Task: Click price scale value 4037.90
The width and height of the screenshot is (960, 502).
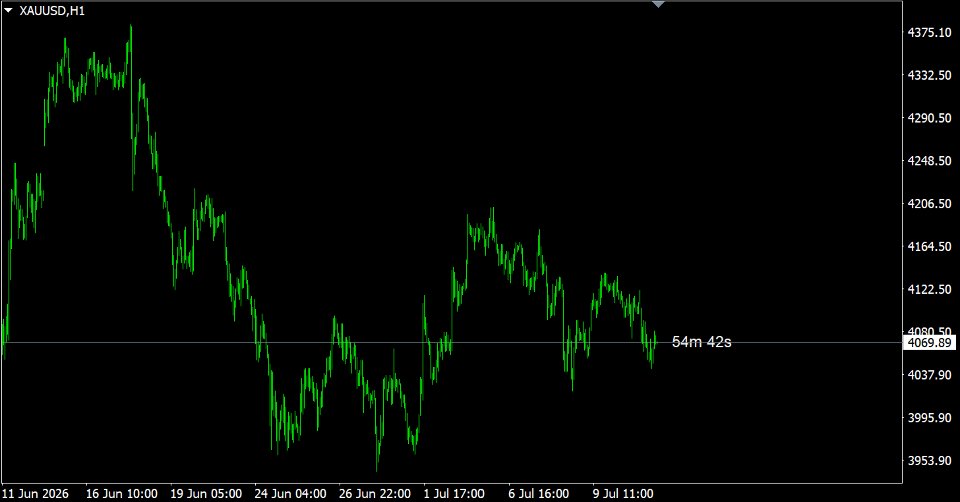Action: [x=929, y=375]
